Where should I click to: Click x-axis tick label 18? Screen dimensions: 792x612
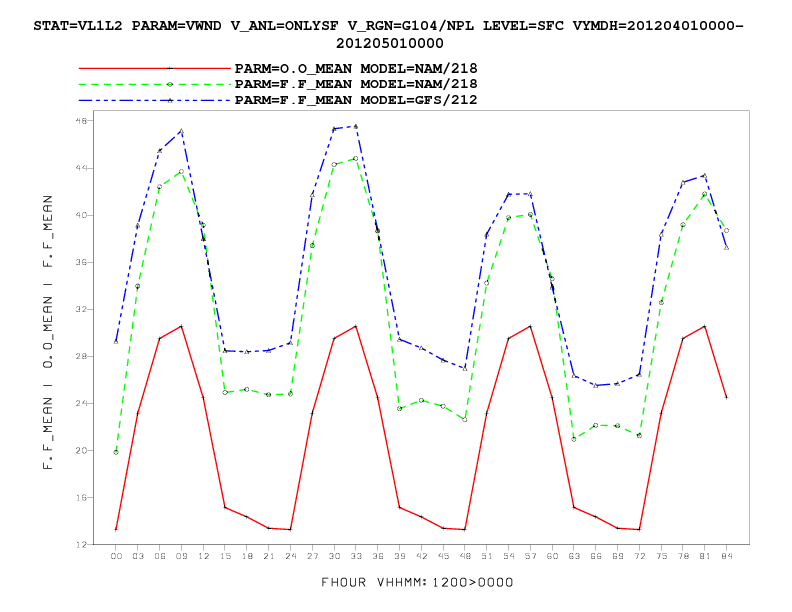[x=247, y=556]
